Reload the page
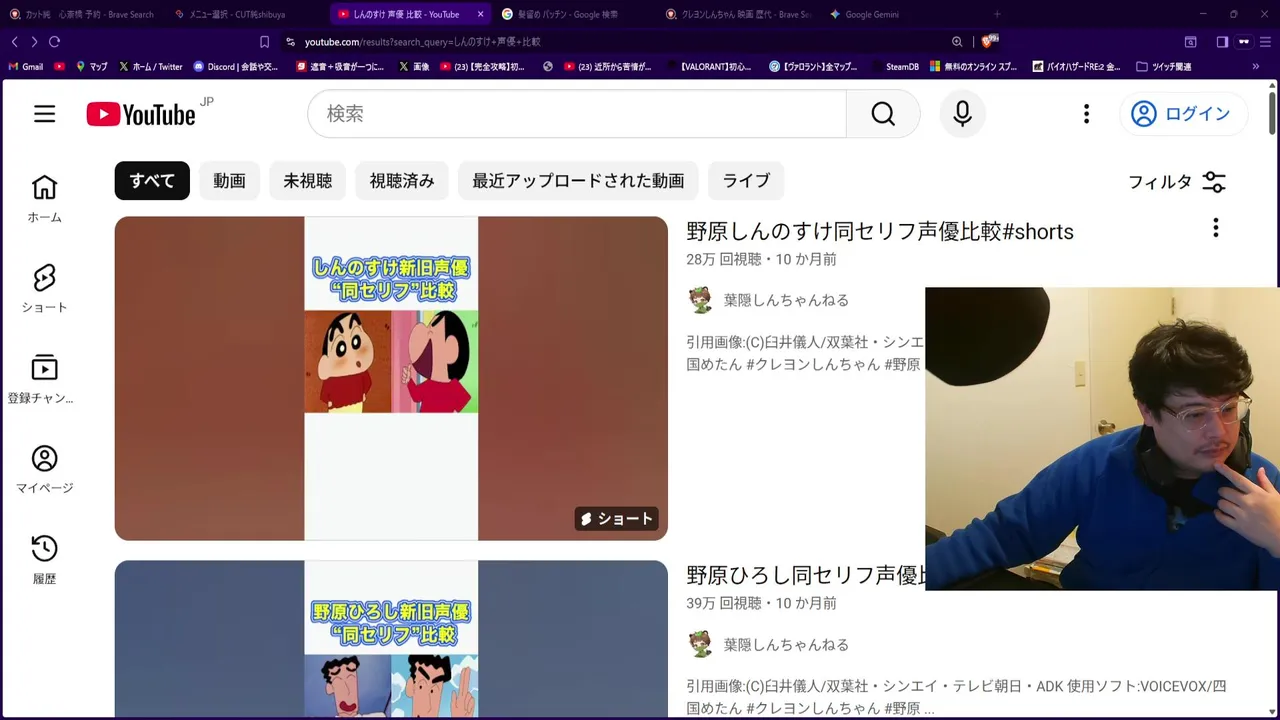Screen dimensions: 1280x720 (x=54, y=42)
